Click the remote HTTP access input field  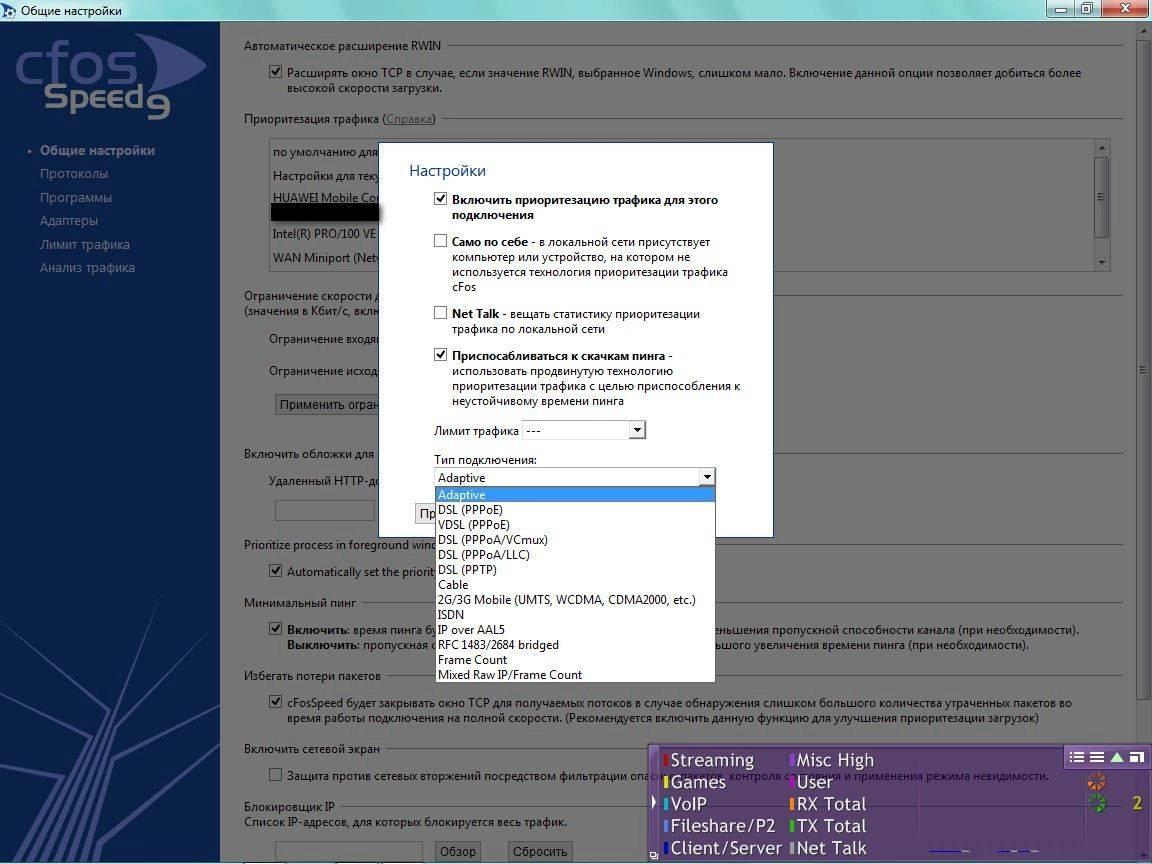[x=325, y=511]
